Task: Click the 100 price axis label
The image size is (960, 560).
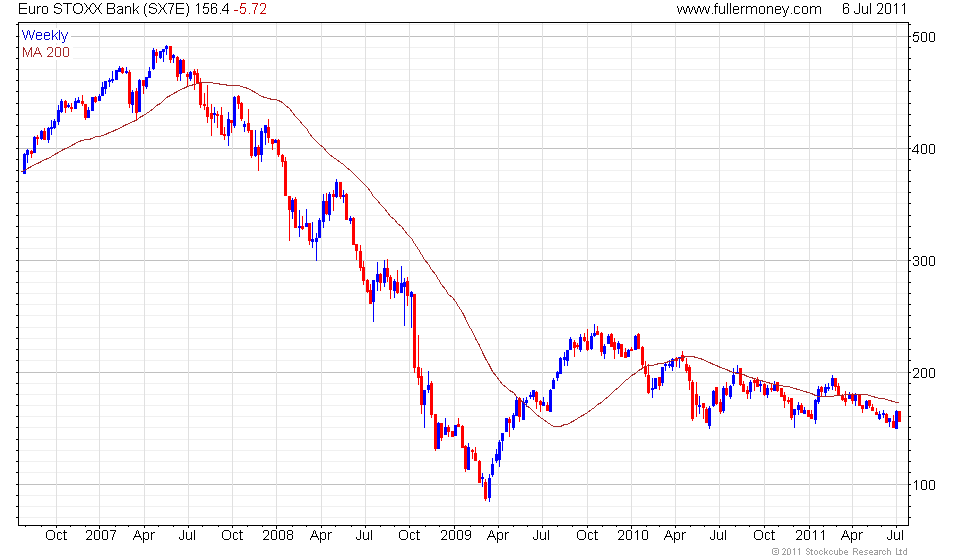Action: coord(924,485)
